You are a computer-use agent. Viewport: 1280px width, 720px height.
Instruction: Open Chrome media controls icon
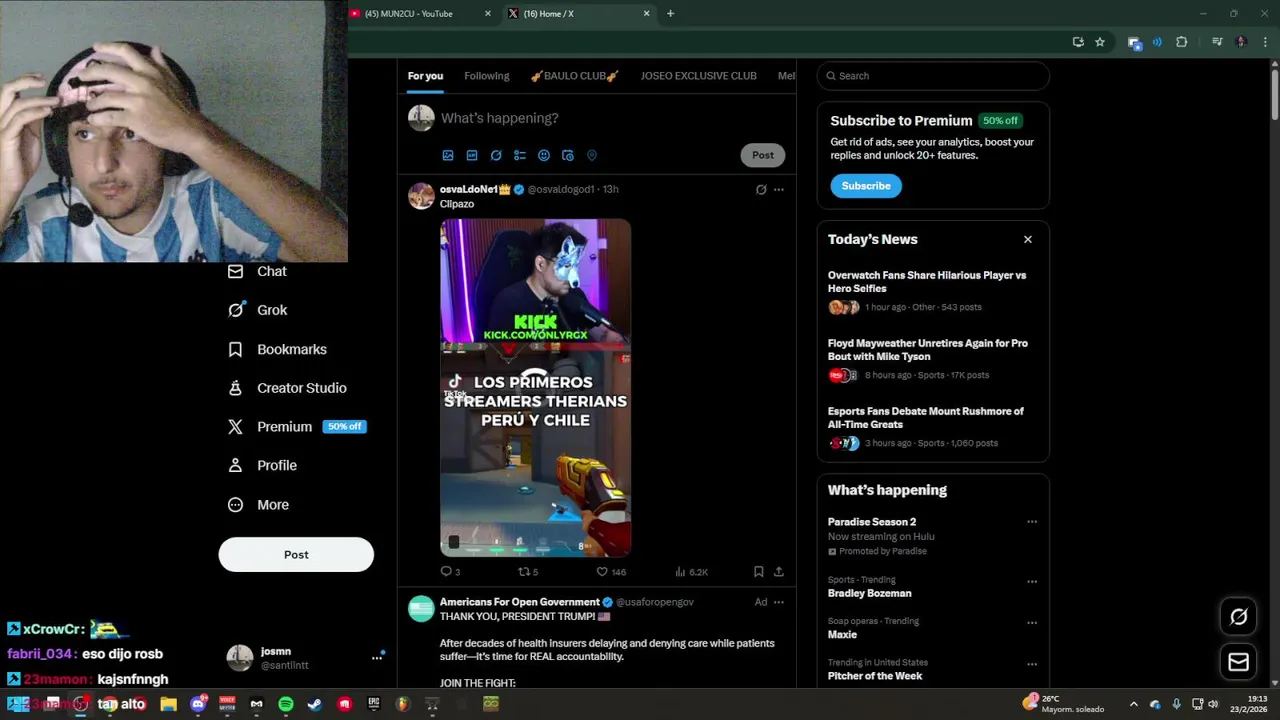[x=1217, y=42]
